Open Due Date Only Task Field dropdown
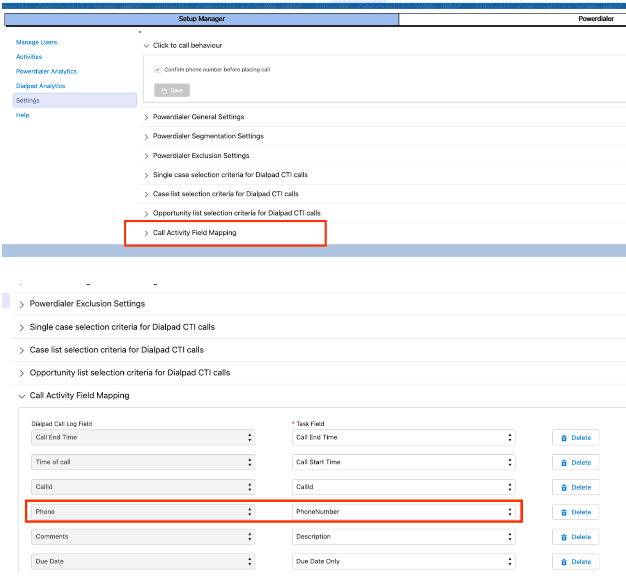The height and width of the screenshot is (583, 626). click(404, 561)
